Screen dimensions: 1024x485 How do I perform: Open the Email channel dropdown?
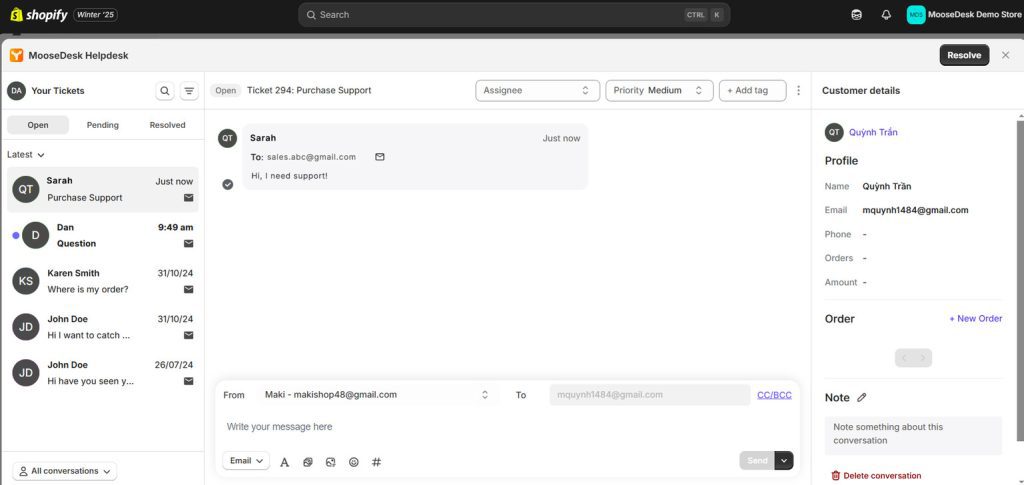click(246, 461)
